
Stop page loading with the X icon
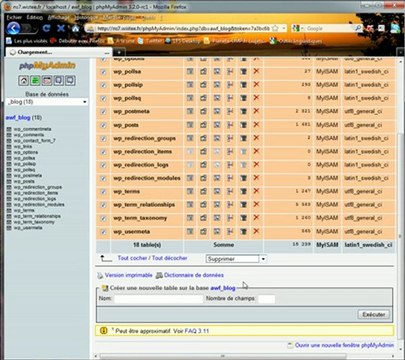pos(61,28)
